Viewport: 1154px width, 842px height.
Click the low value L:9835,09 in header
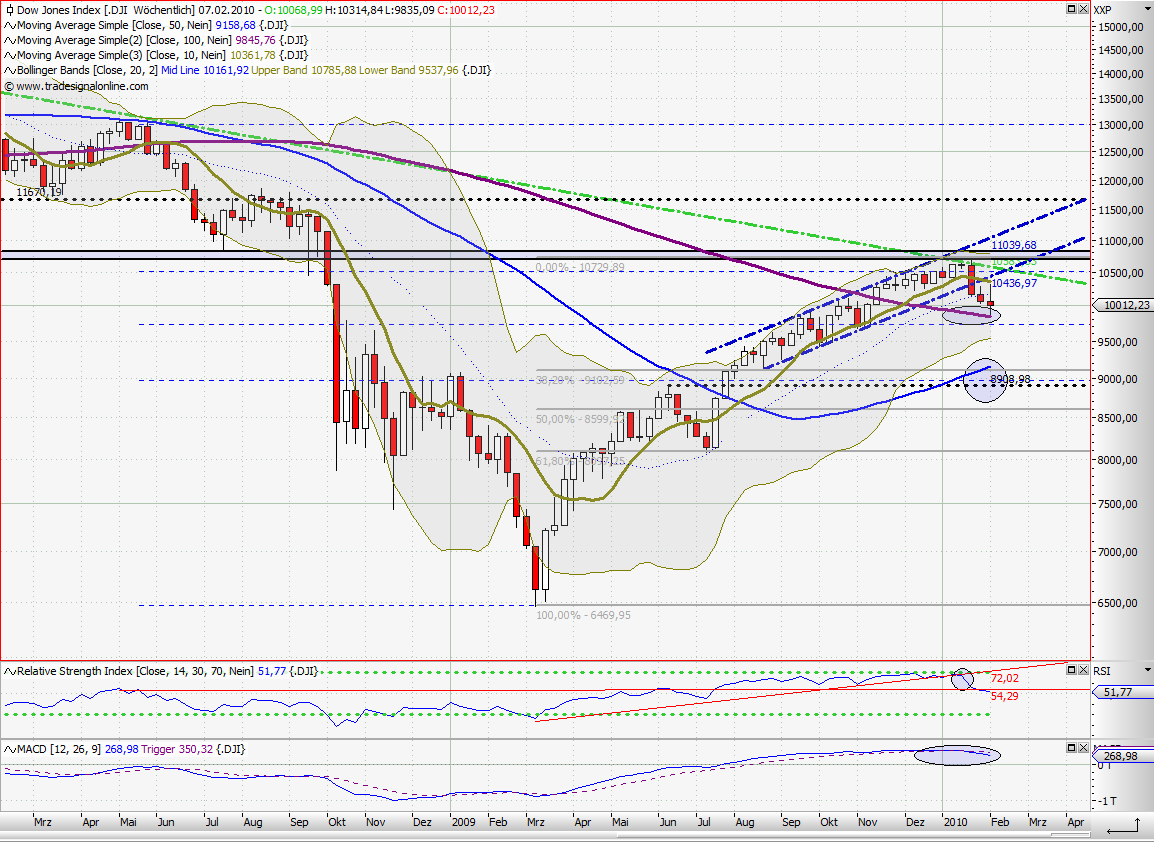point(410,10)
